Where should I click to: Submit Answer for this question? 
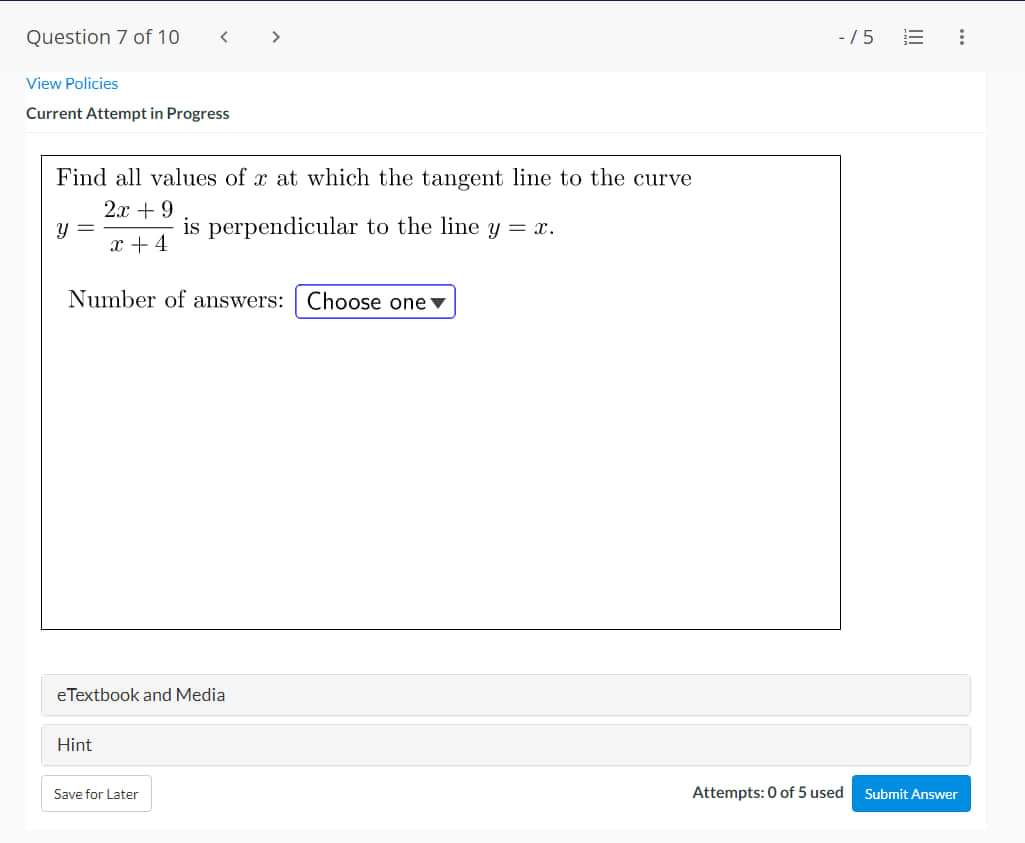[x=910, y=793]
